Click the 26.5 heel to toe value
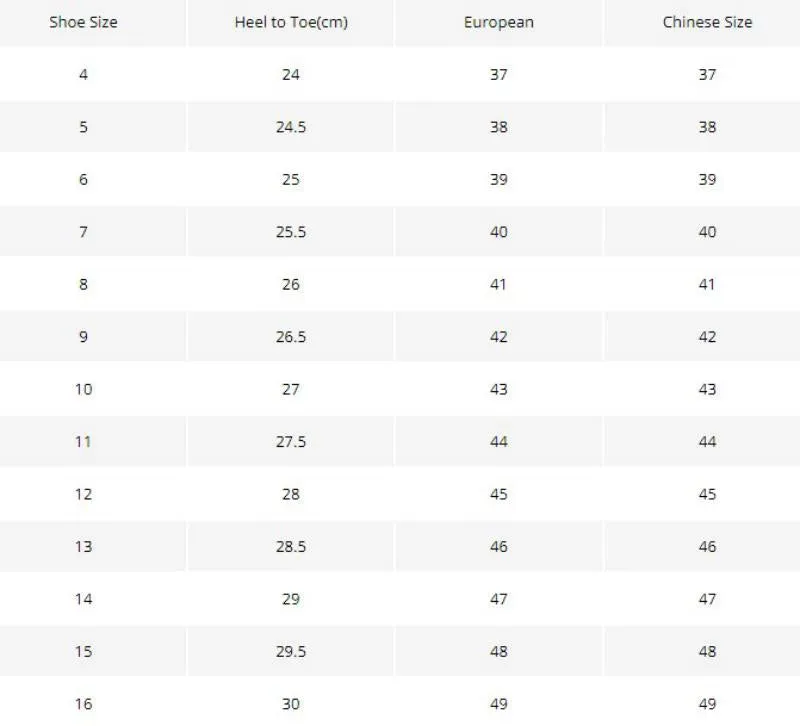800x726 pixels. [291, 337]
